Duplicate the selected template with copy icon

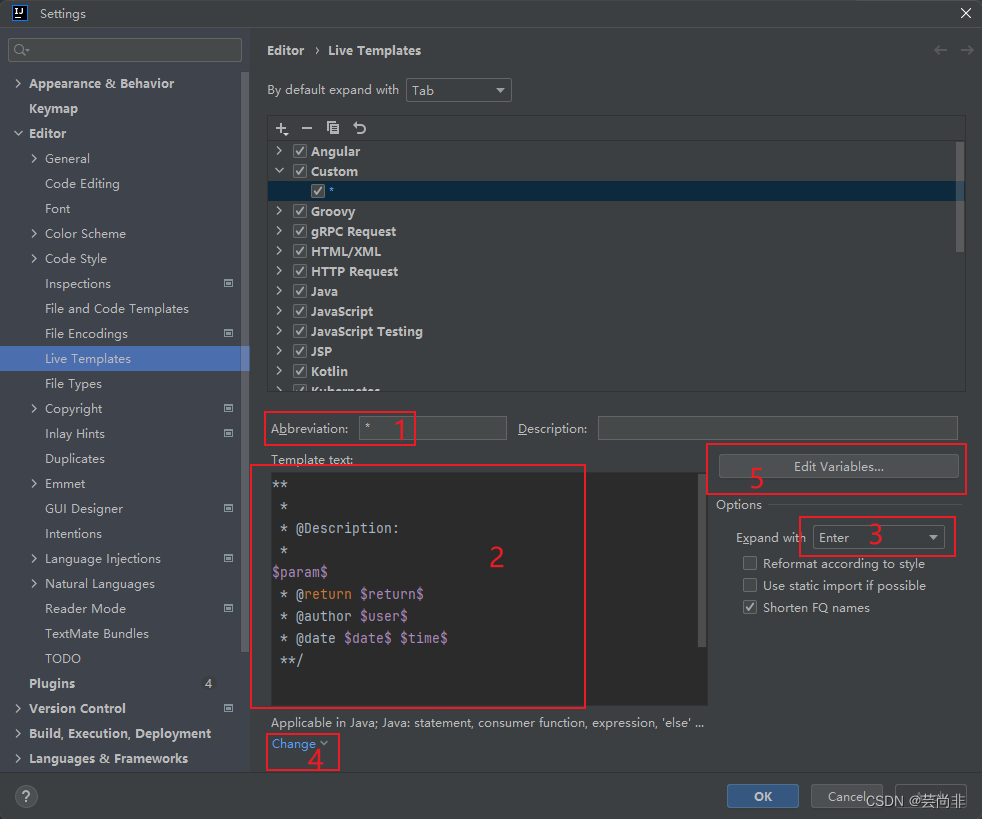(x=333, y=128)
